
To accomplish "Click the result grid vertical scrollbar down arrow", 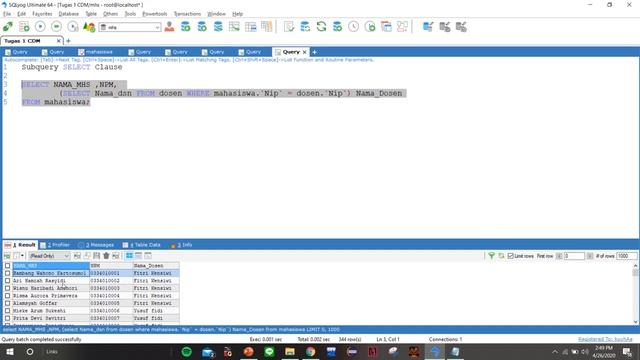I will click(636, 322).
